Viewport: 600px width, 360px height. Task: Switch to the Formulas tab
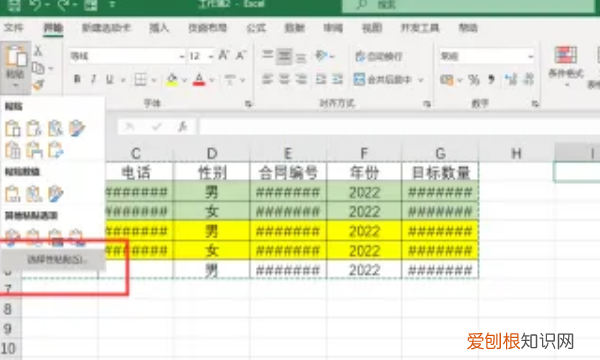(256, 28)
